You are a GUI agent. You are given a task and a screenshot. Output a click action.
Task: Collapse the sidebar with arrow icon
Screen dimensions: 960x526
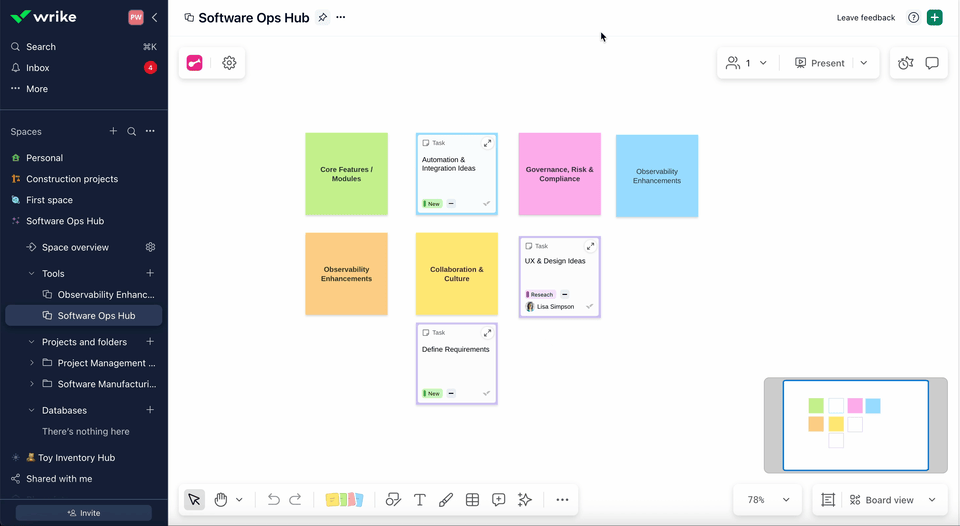click(x=154, y=17)
